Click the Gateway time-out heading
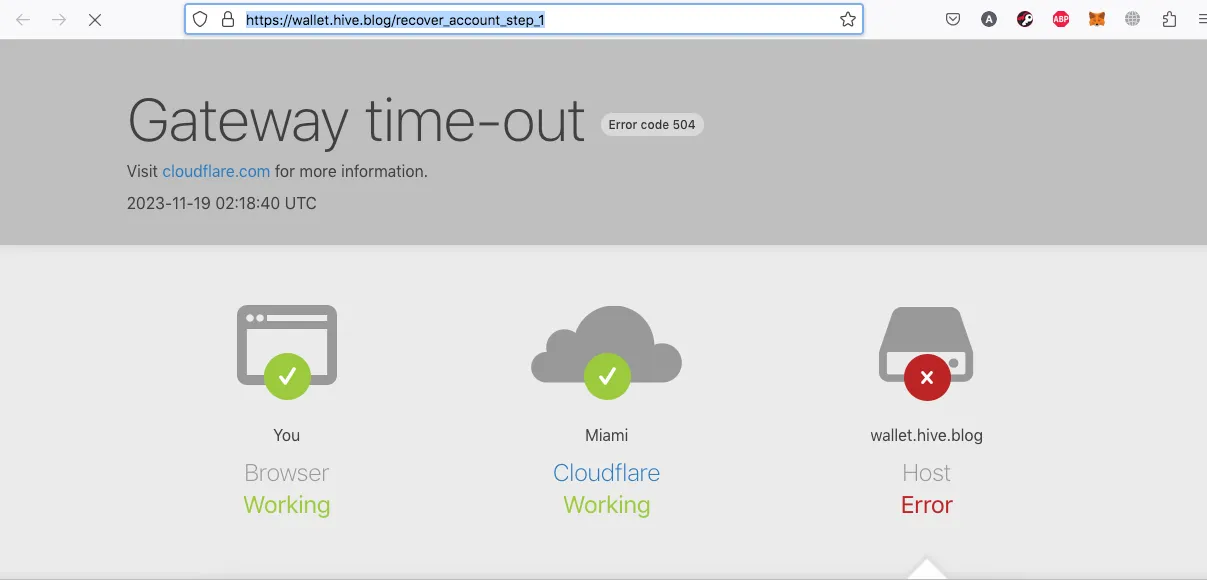The image size is (1207, 580). coord(356,121)
